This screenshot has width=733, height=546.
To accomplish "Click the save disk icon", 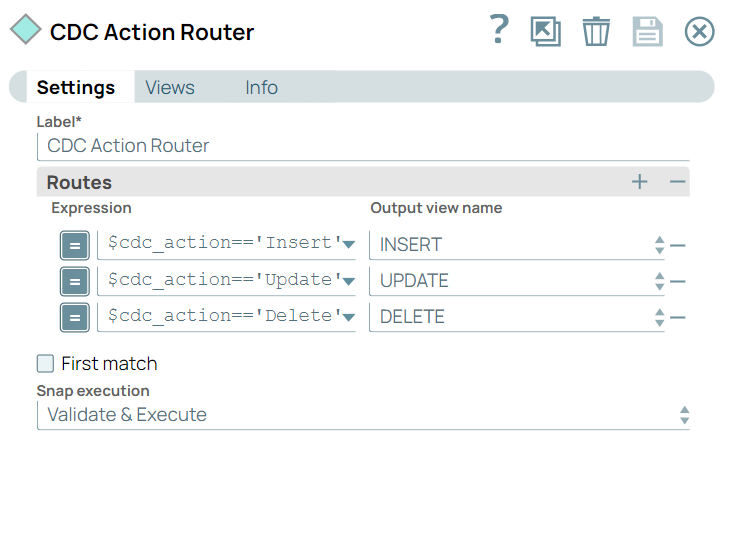I will pyautogui.click(x=647, y=32).
